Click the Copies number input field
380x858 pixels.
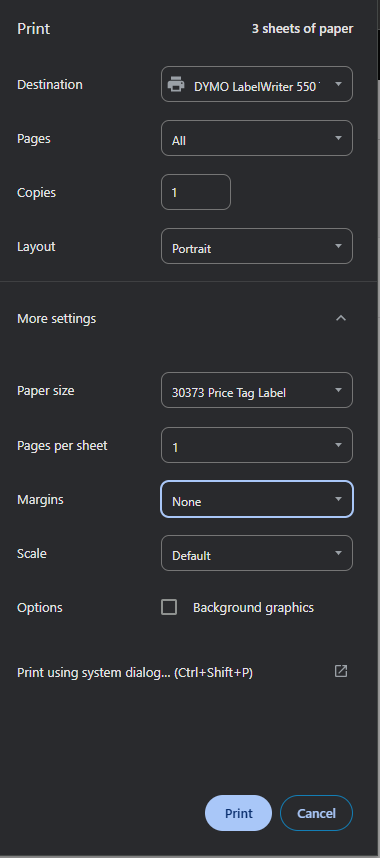(x=196, y=192)
